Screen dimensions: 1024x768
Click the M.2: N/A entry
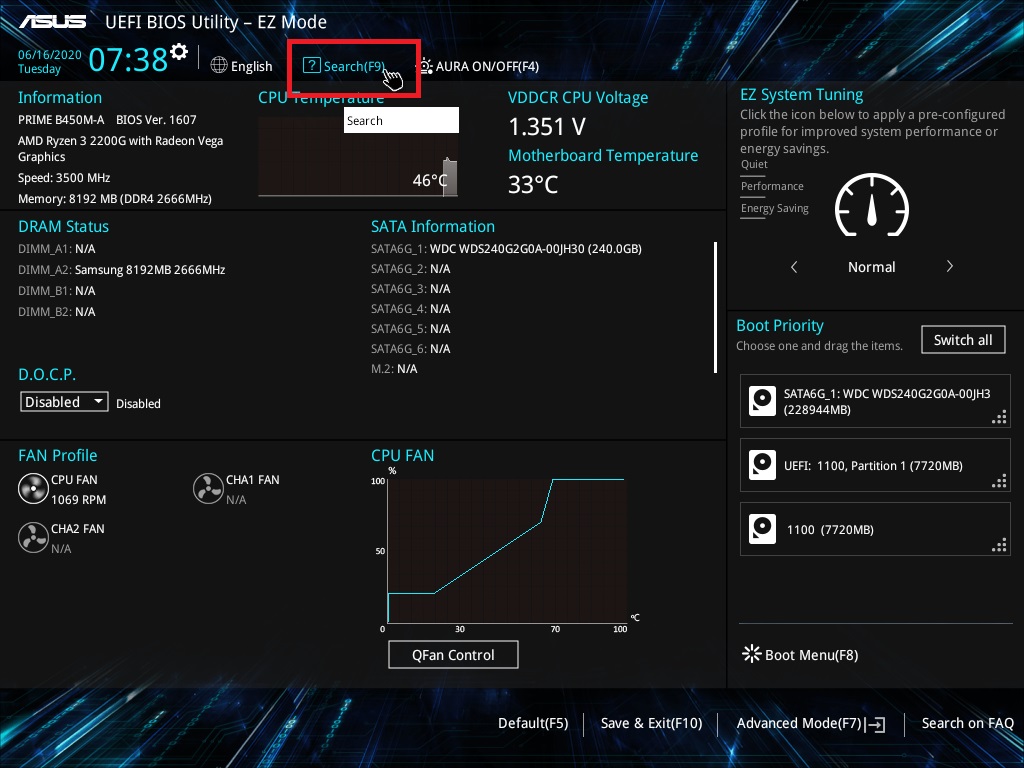(x=394, y=369)
